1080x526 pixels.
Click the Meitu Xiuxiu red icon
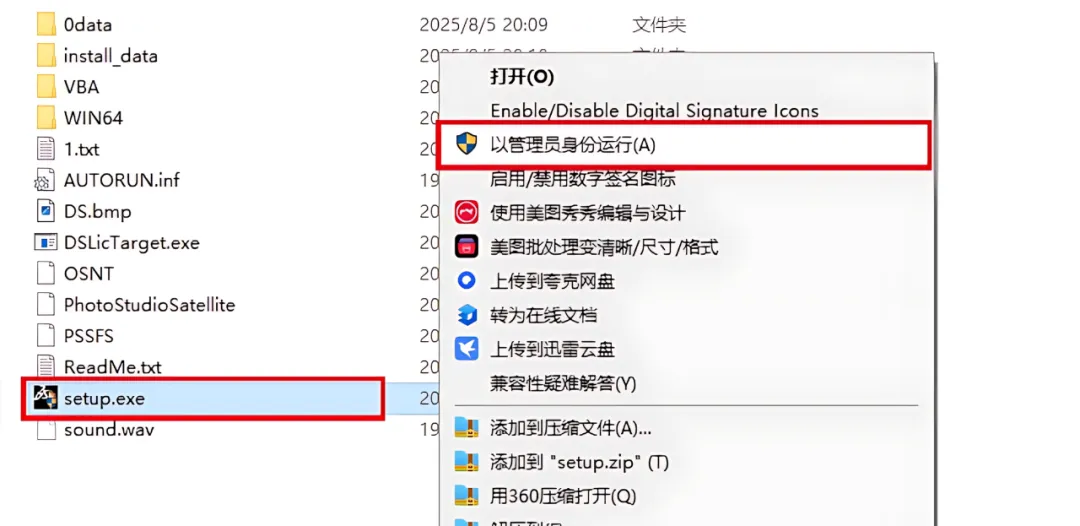(466, 212)
